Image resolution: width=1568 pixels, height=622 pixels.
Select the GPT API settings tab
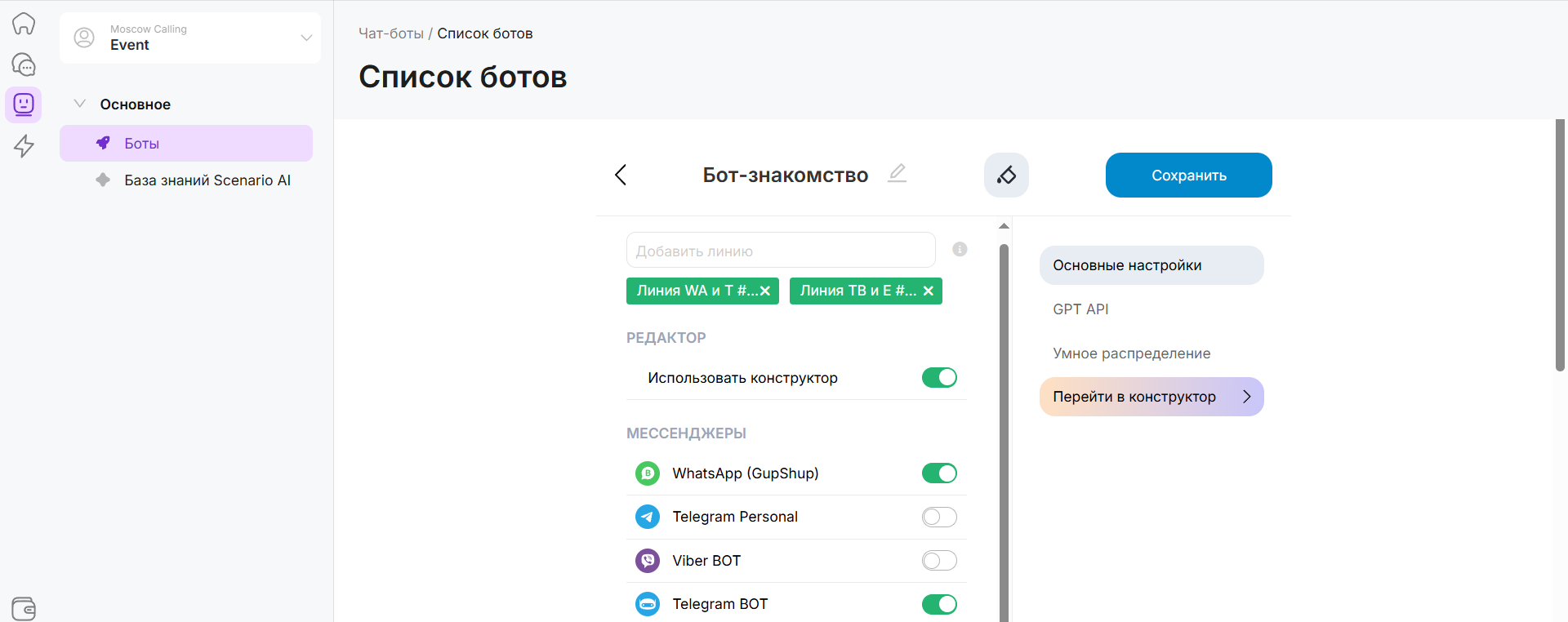(x=1080, y=309)
